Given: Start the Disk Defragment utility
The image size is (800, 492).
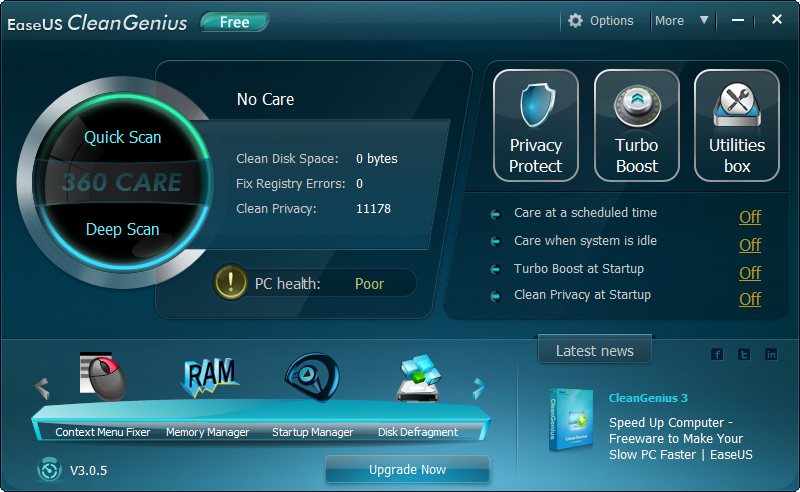Looking at the screenshot, I should [x=417, y=380].
